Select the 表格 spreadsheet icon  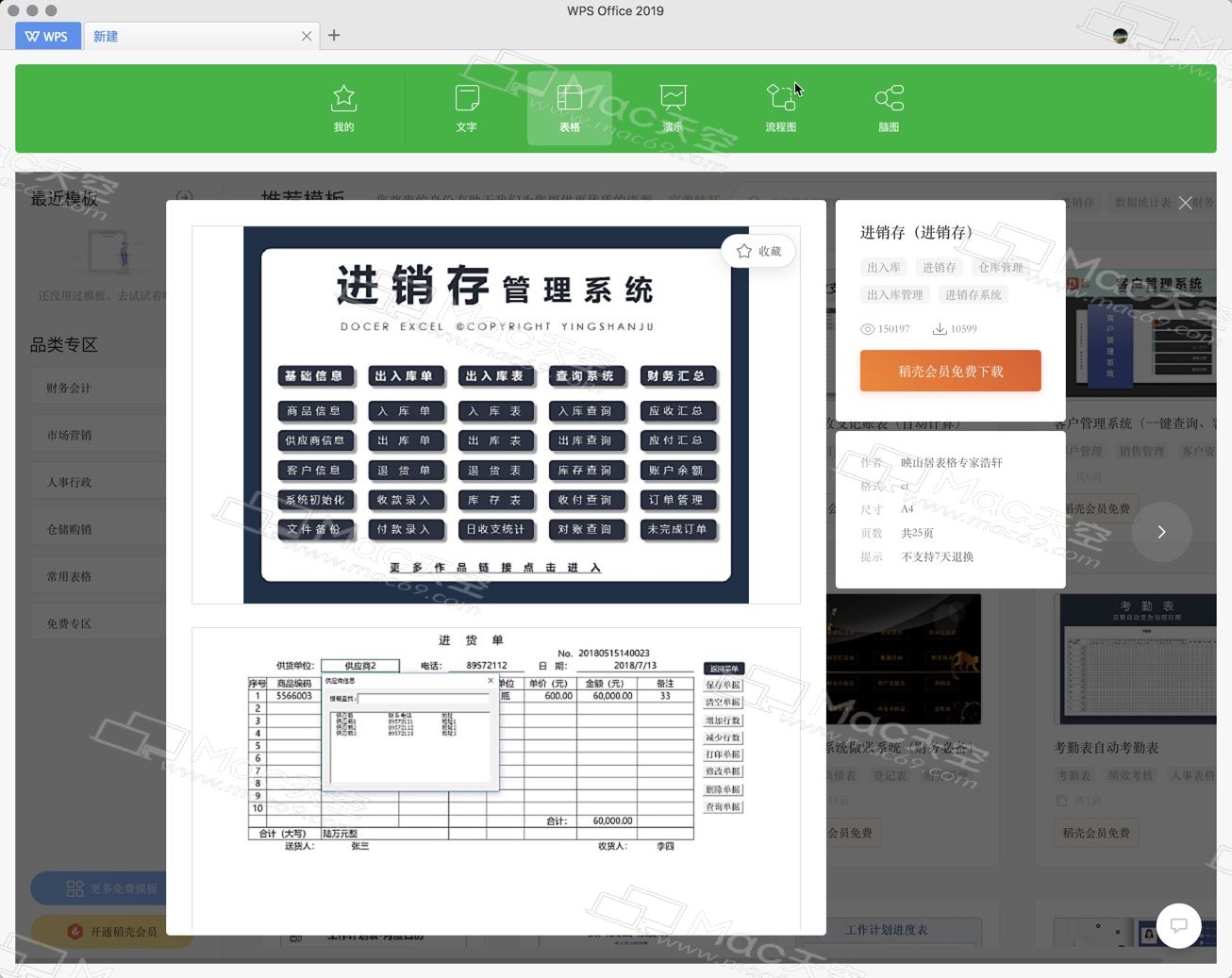tap(569, 107)
